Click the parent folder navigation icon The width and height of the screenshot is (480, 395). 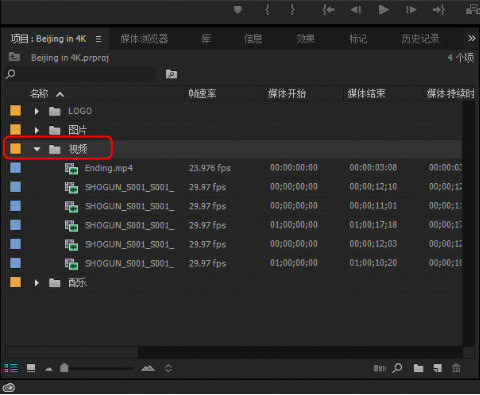point(14,57)
